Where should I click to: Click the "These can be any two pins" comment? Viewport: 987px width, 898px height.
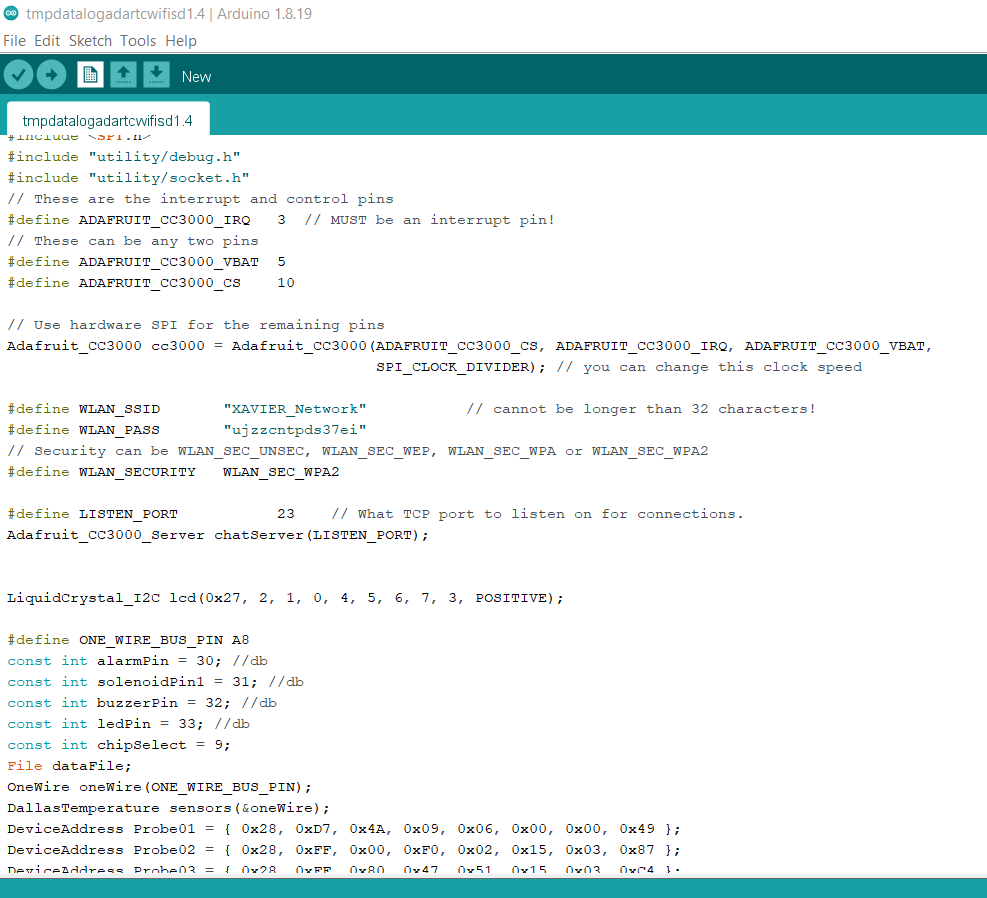coord(133,241)
